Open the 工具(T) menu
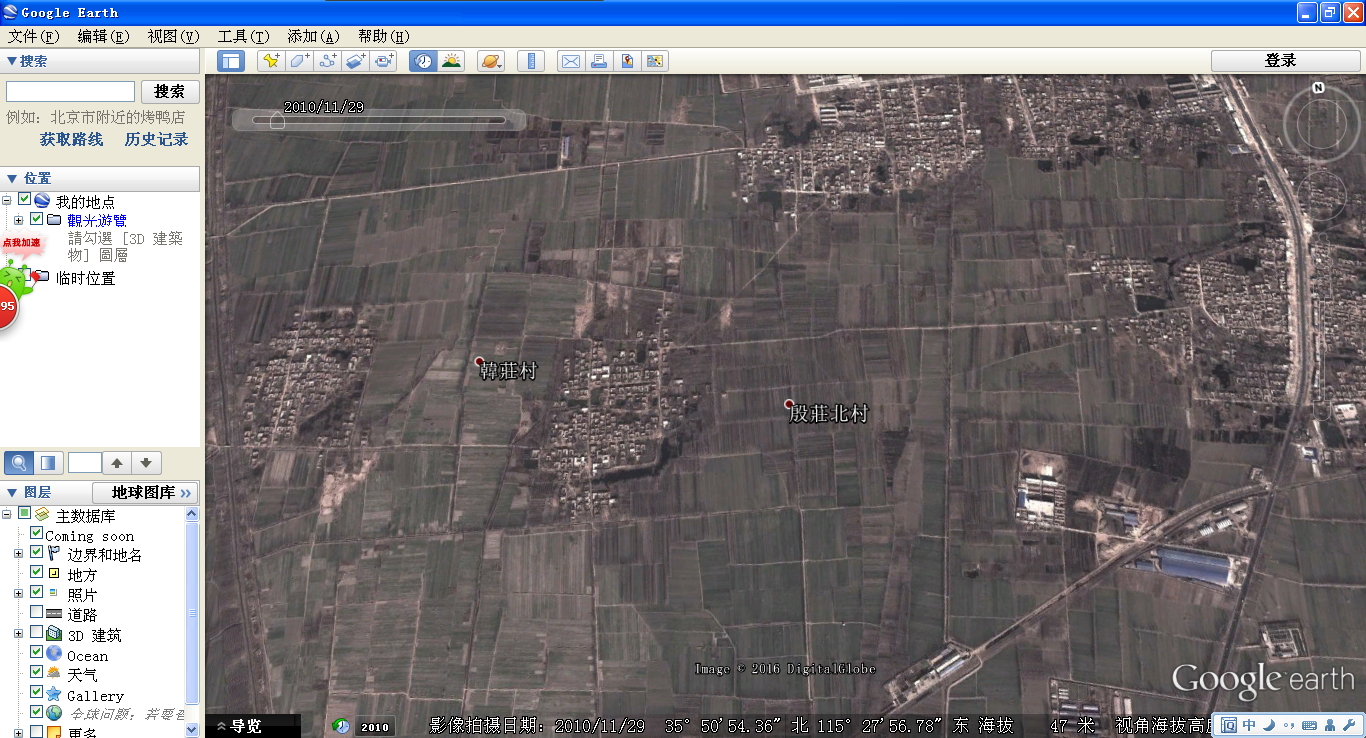The image size is (1366, 738). tap(243, 36)
